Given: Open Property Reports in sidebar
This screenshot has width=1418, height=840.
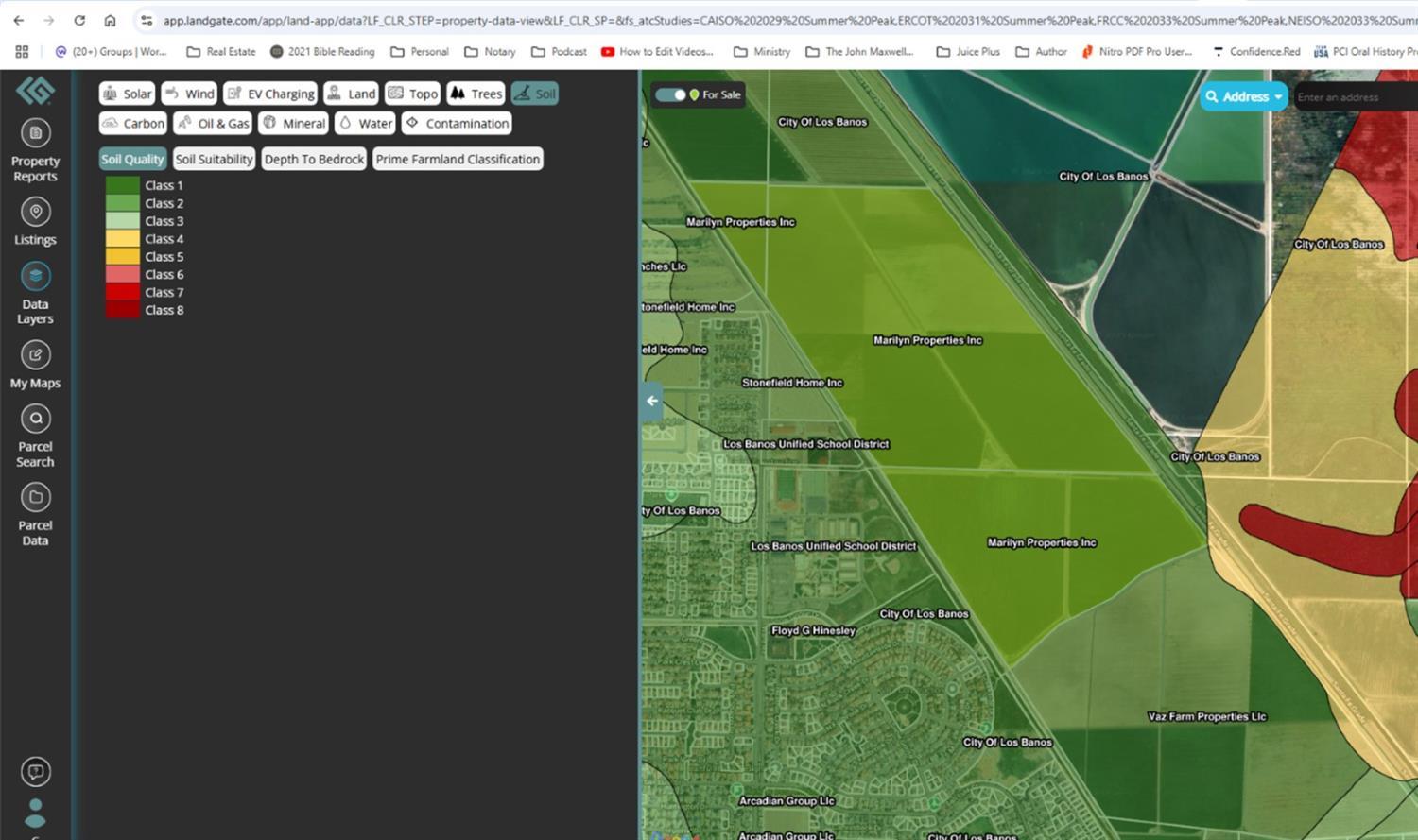Looking at the screenshot, I should point(35,133).
